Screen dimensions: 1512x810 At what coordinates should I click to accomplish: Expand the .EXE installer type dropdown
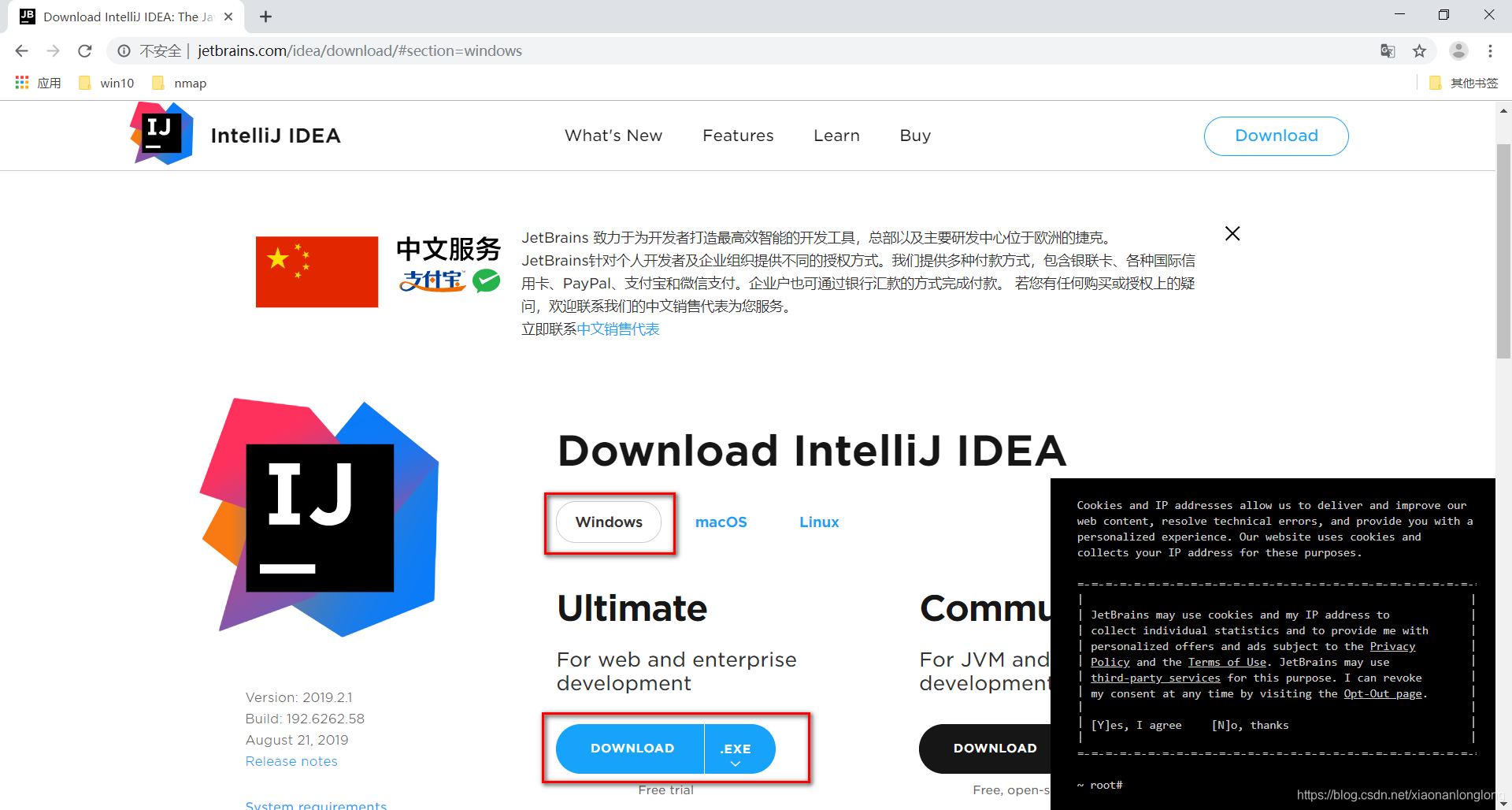click(x=739, y=749)
